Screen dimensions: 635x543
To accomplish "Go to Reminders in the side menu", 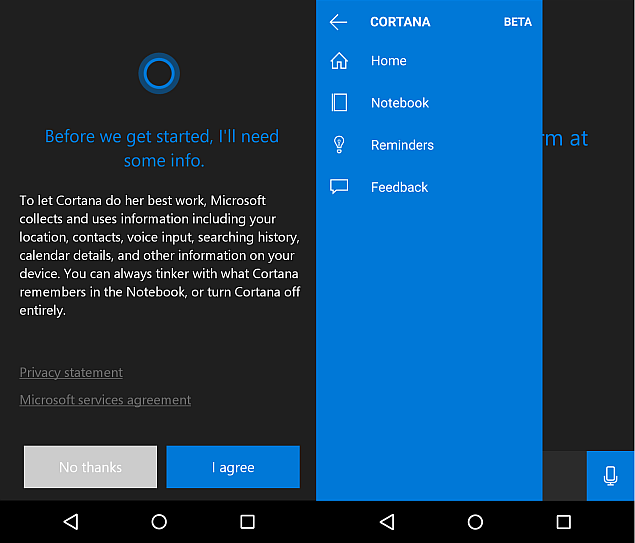I will point(402,145).
